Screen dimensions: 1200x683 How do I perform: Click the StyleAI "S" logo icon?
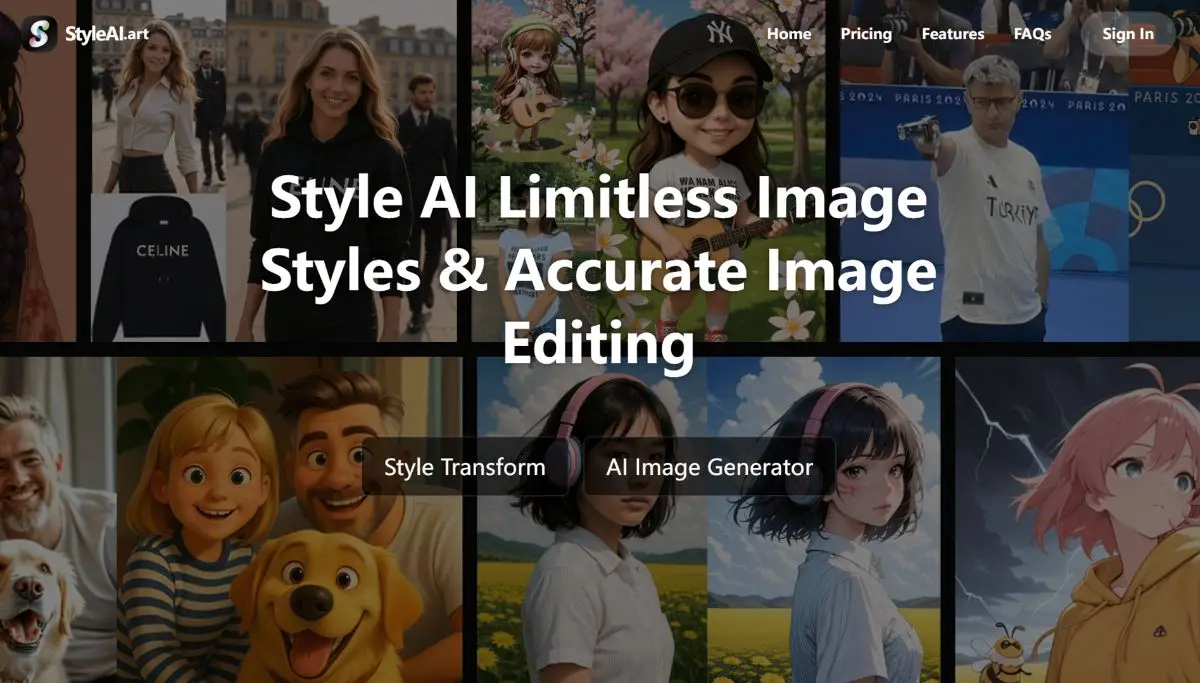point(42,32)
